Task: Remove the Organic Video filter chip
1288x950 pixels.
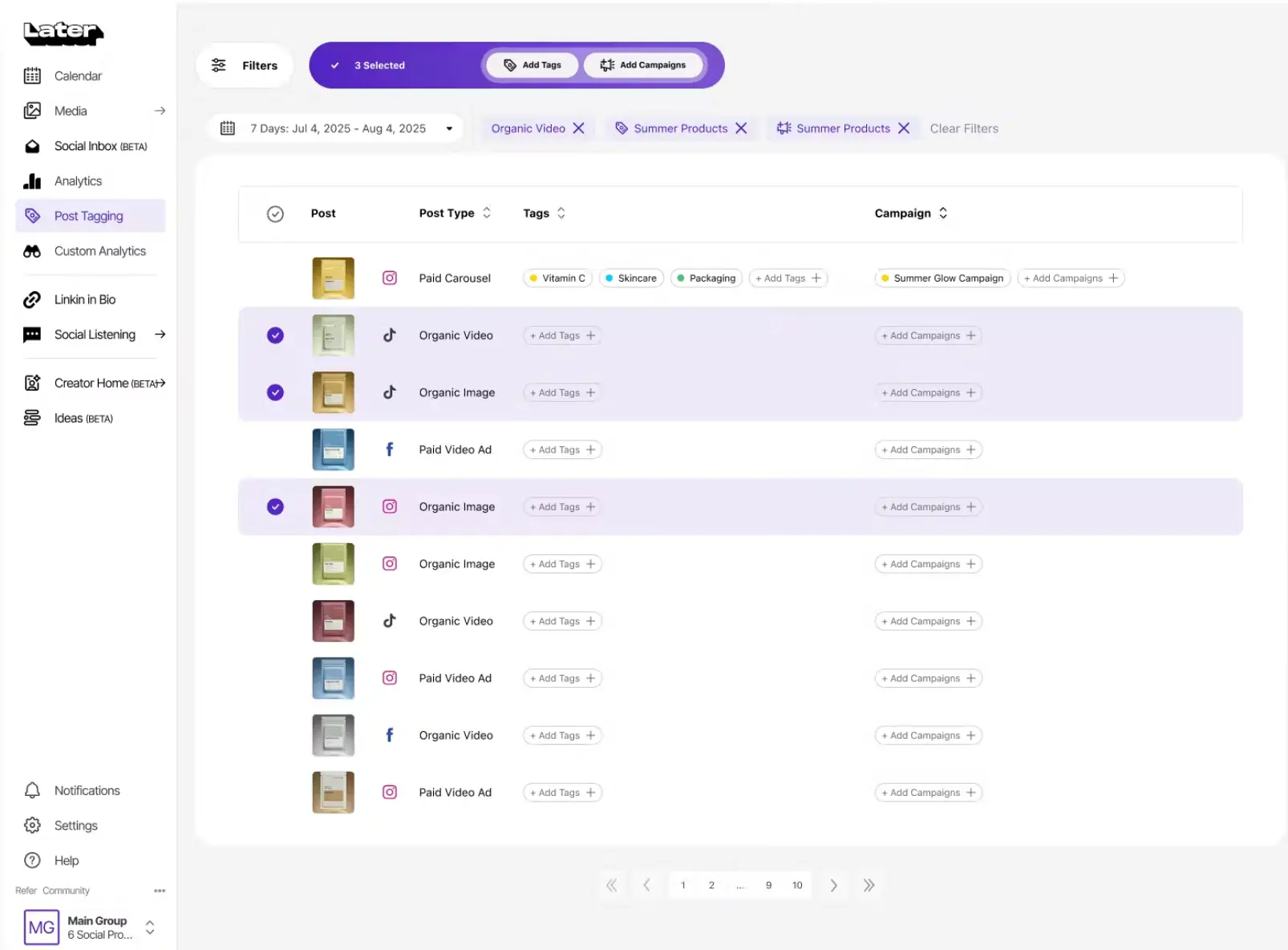Action: (x=579, y=128)
